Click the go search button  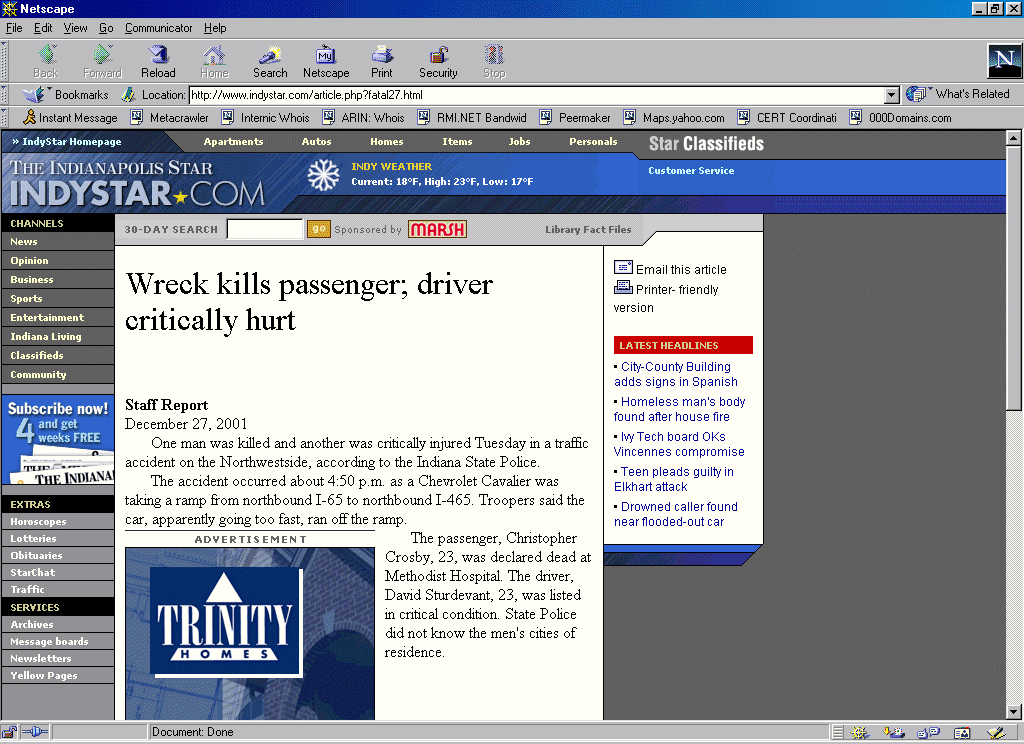click(319, 229)
